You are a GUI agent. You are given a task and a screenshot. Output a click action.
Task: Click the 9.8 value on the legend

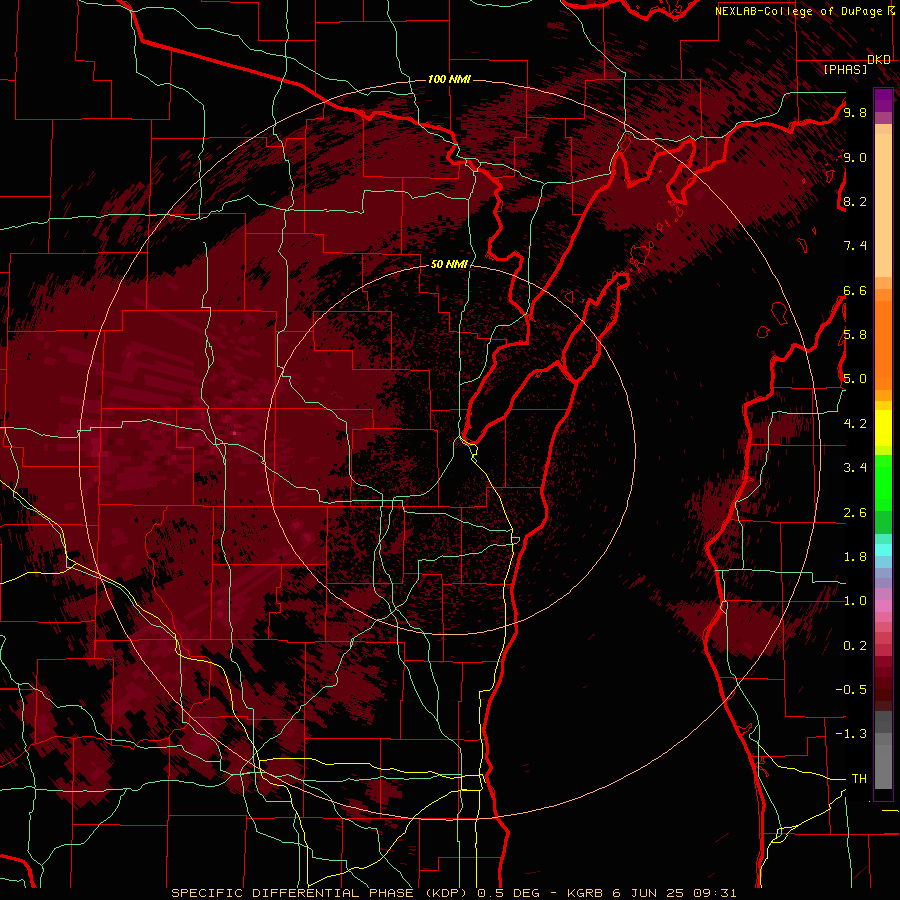[x=855, y=112]
